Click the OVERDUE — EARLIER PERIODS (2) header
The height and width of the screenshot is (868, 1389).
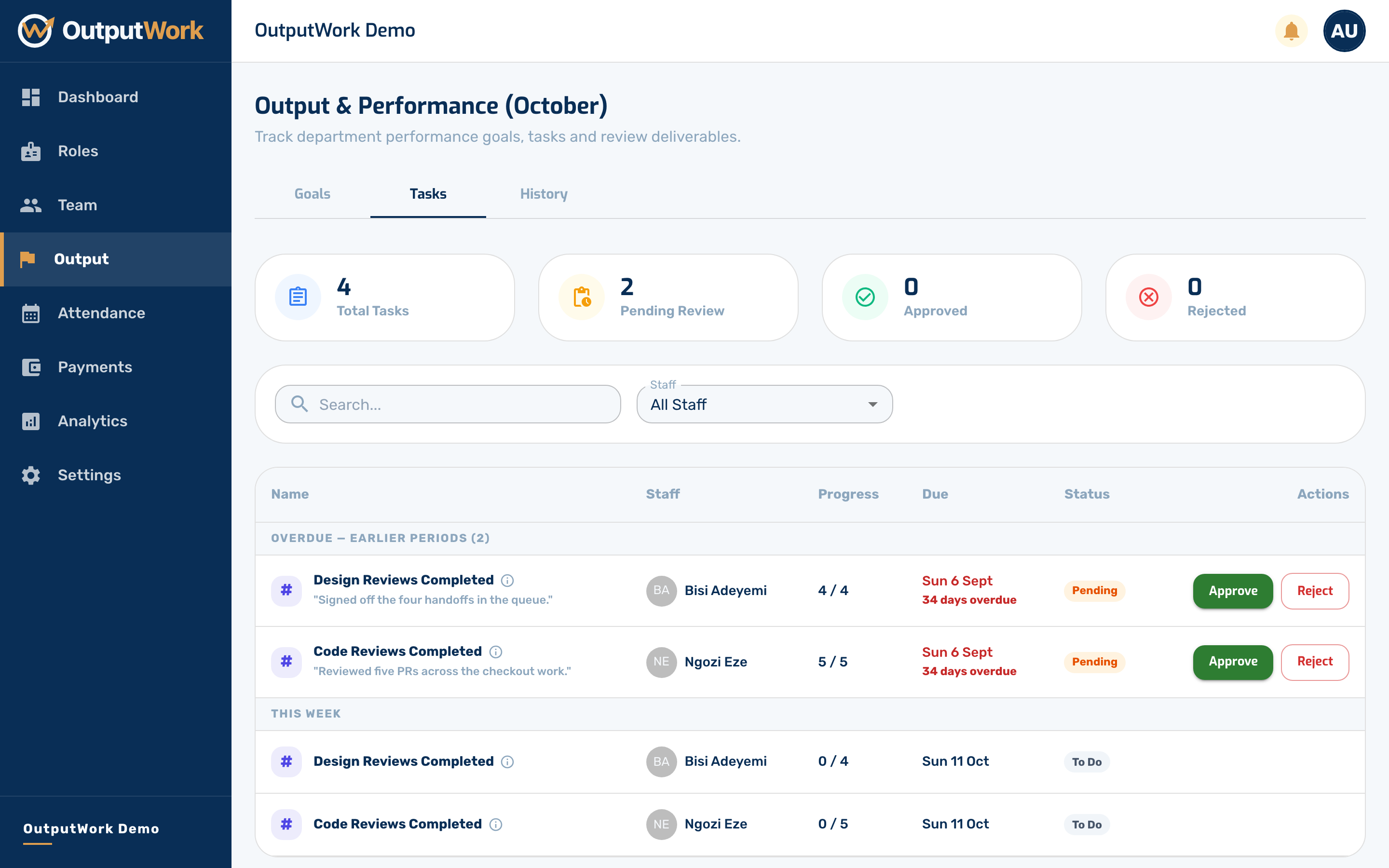[x=381, y=538]
